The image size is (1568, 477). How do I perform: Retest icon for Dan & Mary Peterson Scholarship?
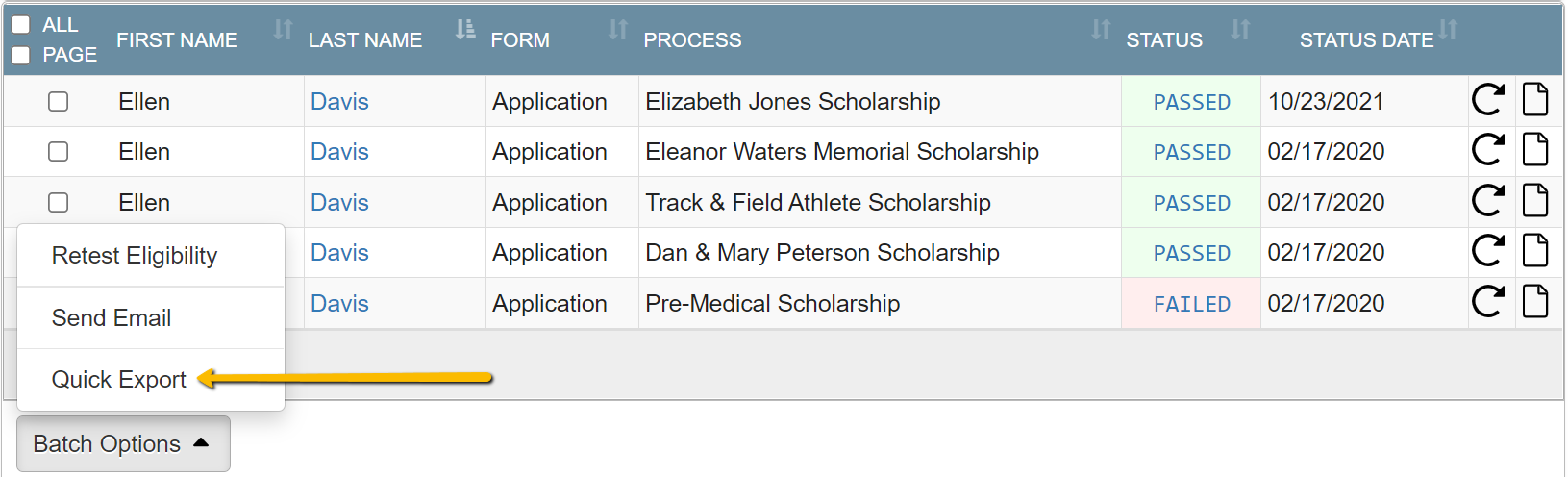pos(1488,250)
